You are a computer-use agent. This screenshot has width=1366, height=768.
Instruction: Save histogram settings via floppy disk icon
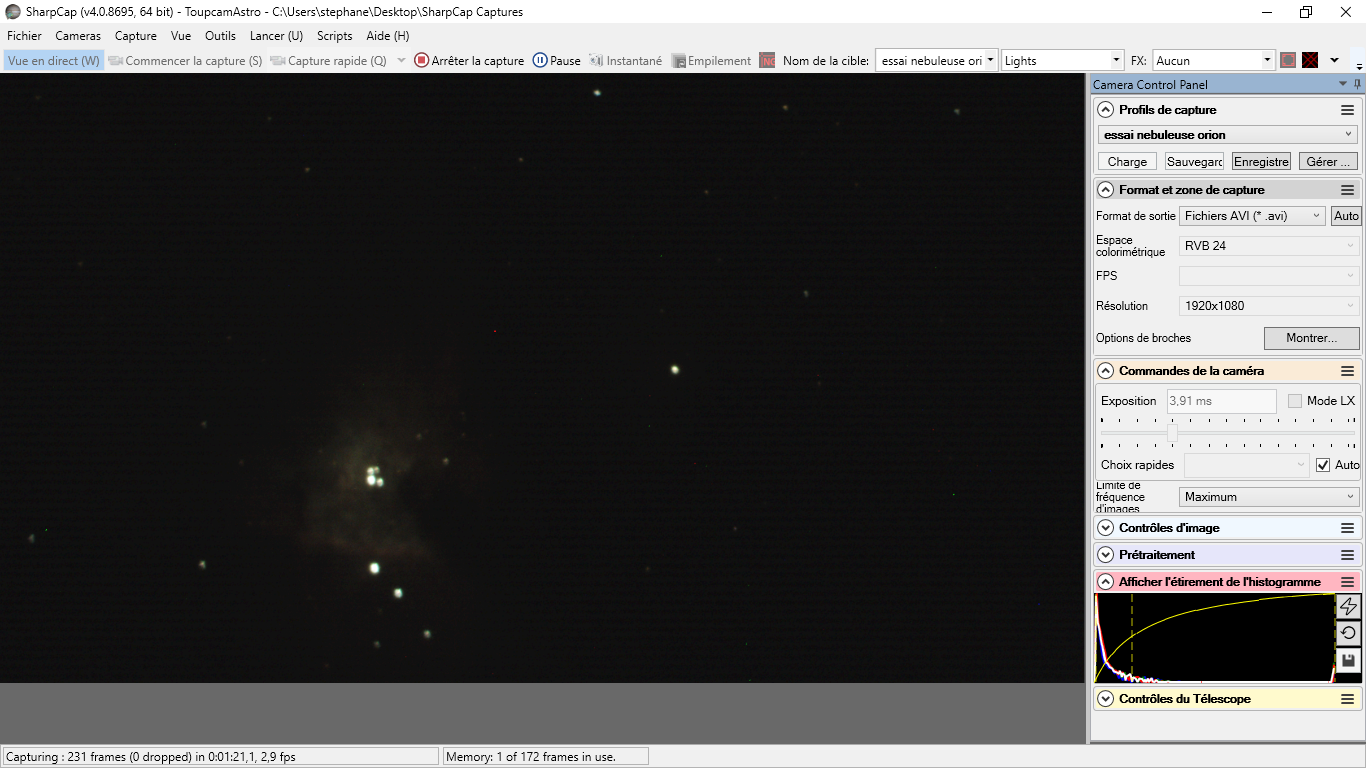pos(1347,659)
